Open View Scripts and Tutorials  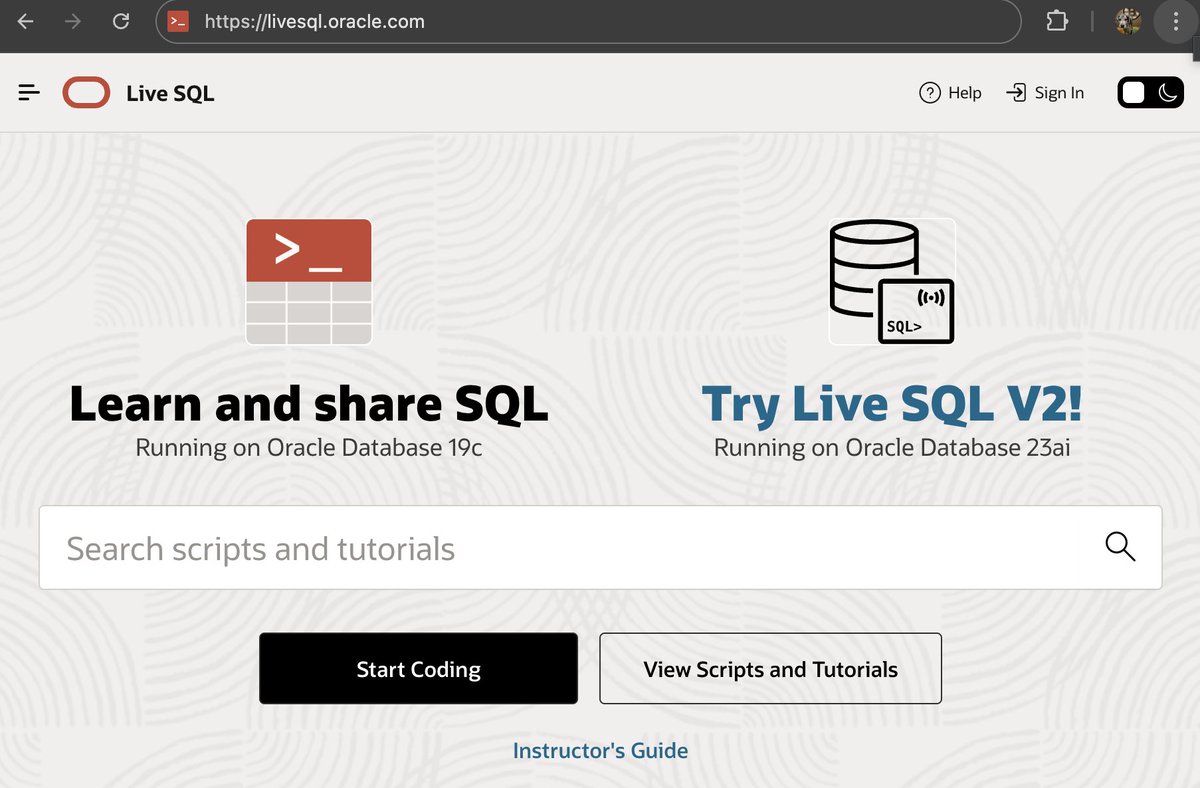[x=770, y=669]
